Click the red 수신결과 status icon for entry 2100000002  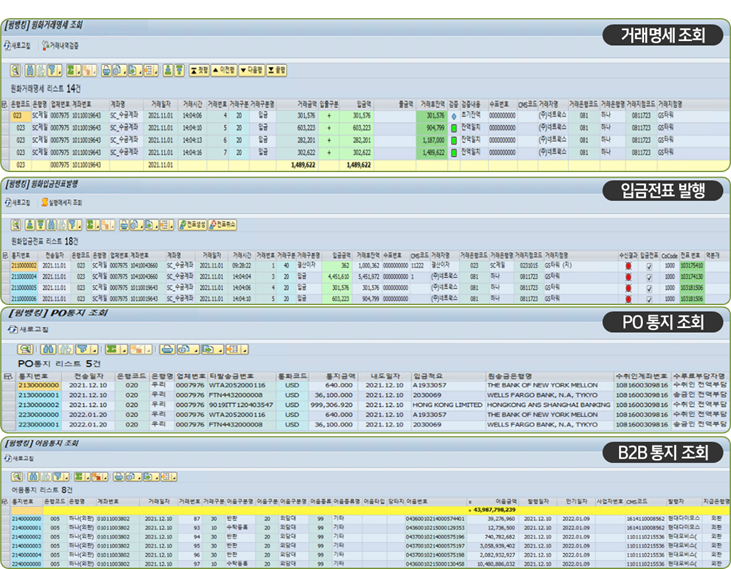[628, 266]
